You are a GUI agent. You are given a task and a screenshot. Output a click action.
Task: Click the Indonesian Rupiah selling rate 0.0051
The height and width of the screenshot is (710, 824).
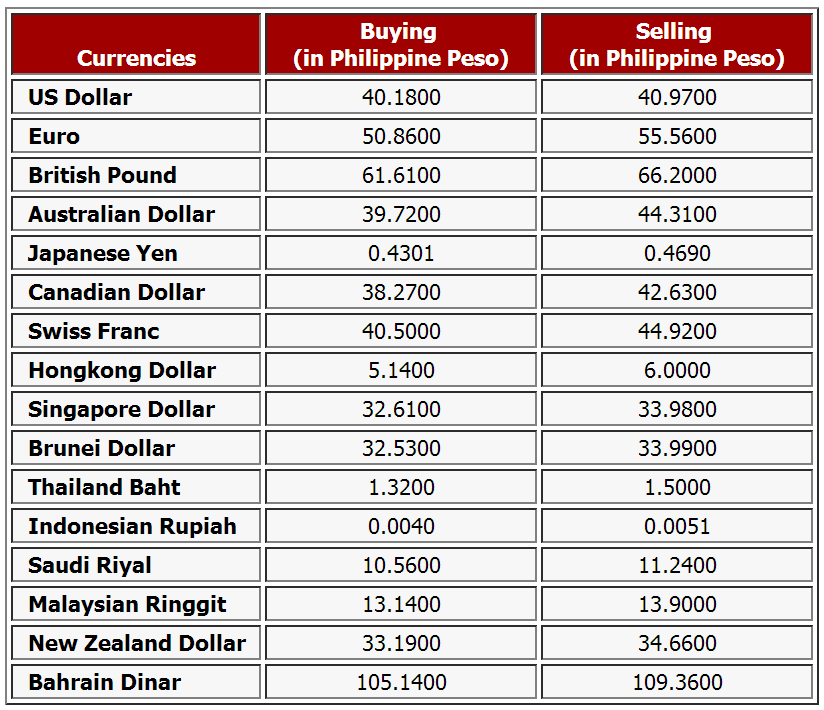677,526
